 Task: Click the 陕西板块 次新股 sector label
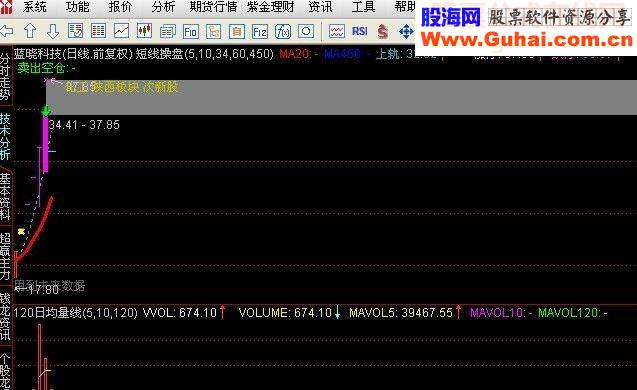coord(135,87)
